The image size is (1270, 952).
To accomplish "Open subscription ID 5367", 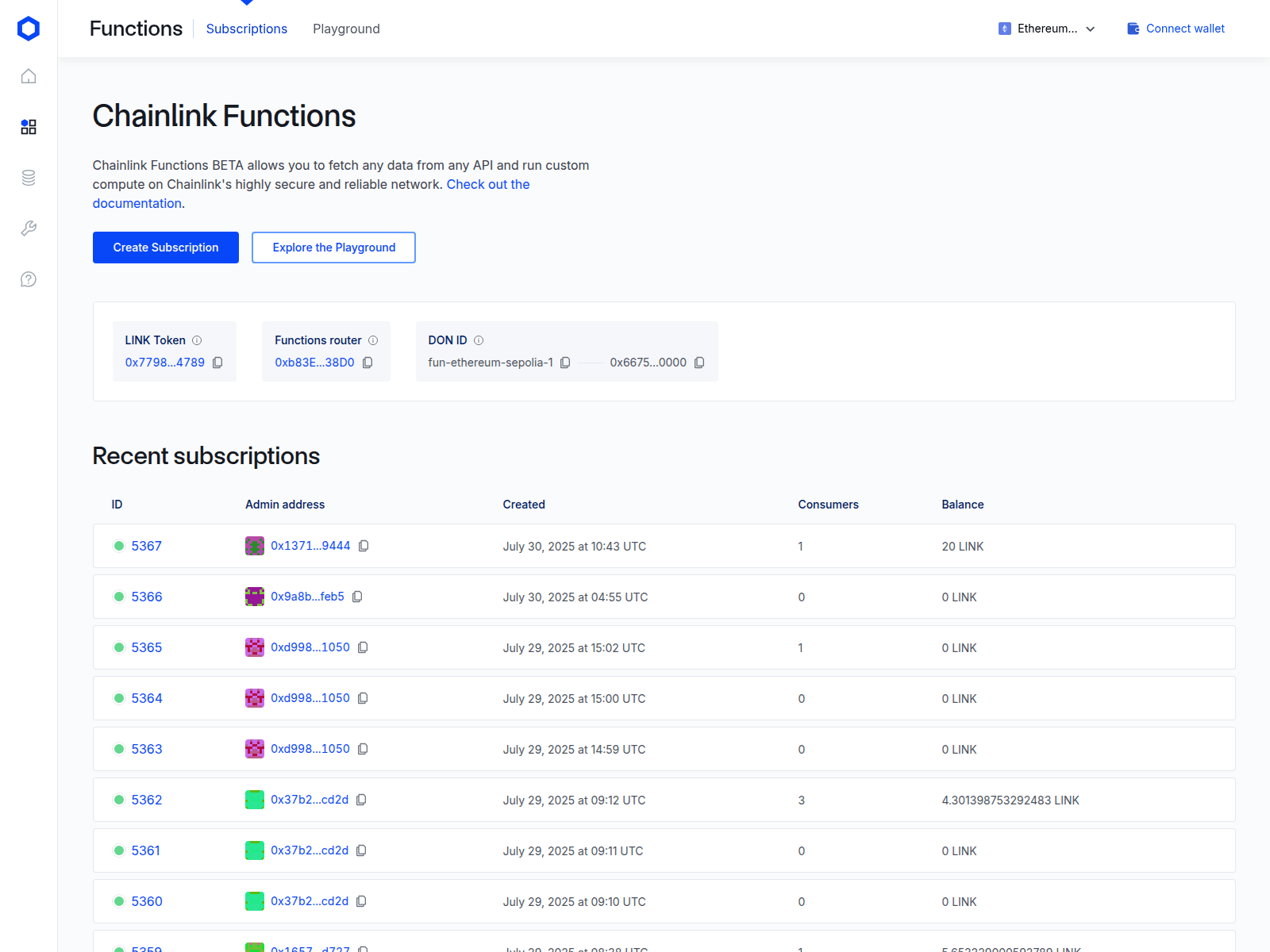I will point(147,546).
